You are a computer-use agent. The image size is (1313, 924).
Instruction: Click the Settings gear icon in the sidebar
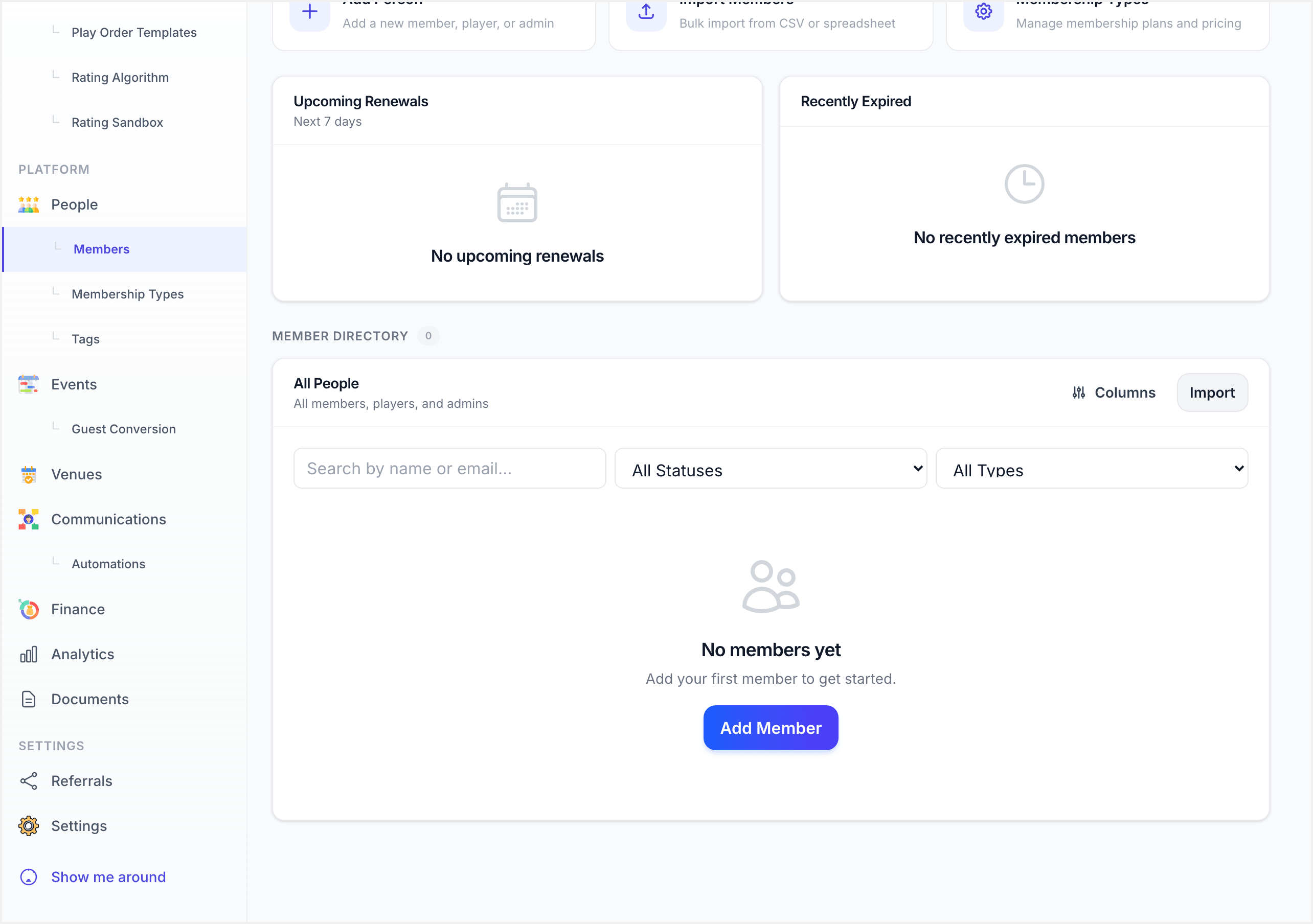click(28, 826)
